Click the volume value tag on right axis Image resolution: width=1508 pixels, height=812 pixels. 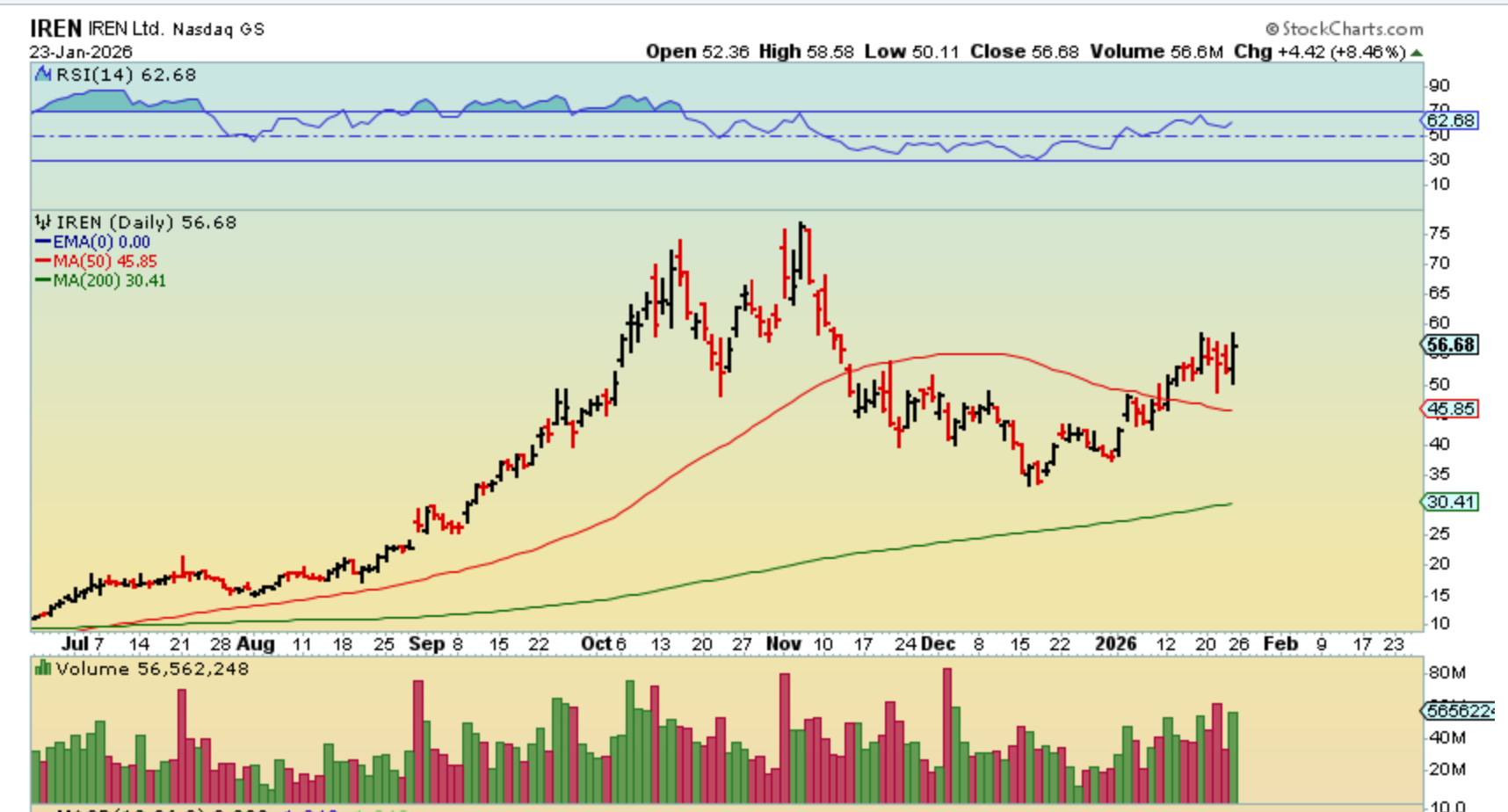(1459, 710)
